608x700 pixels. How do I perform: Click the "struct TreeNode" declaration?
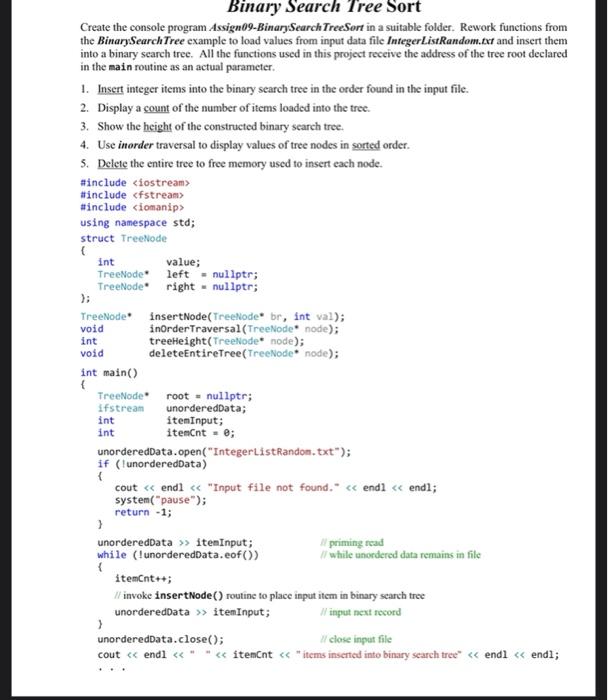(x=123, y=238)
